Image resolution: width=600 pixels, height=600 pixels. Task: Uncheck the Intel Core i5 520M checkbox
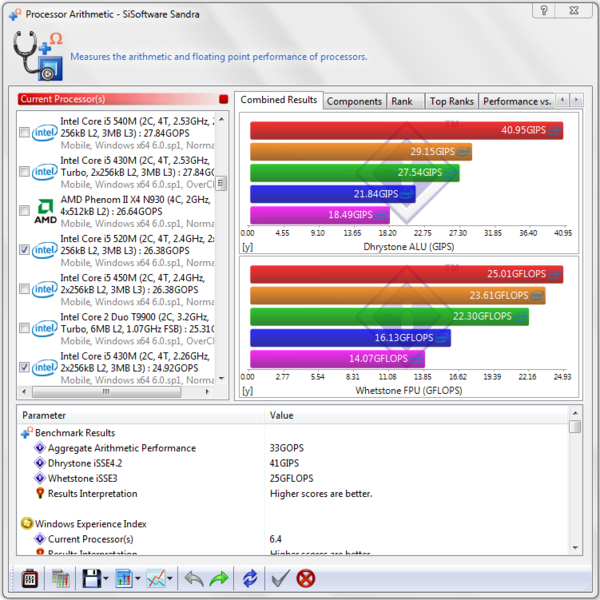click(24, 250)
